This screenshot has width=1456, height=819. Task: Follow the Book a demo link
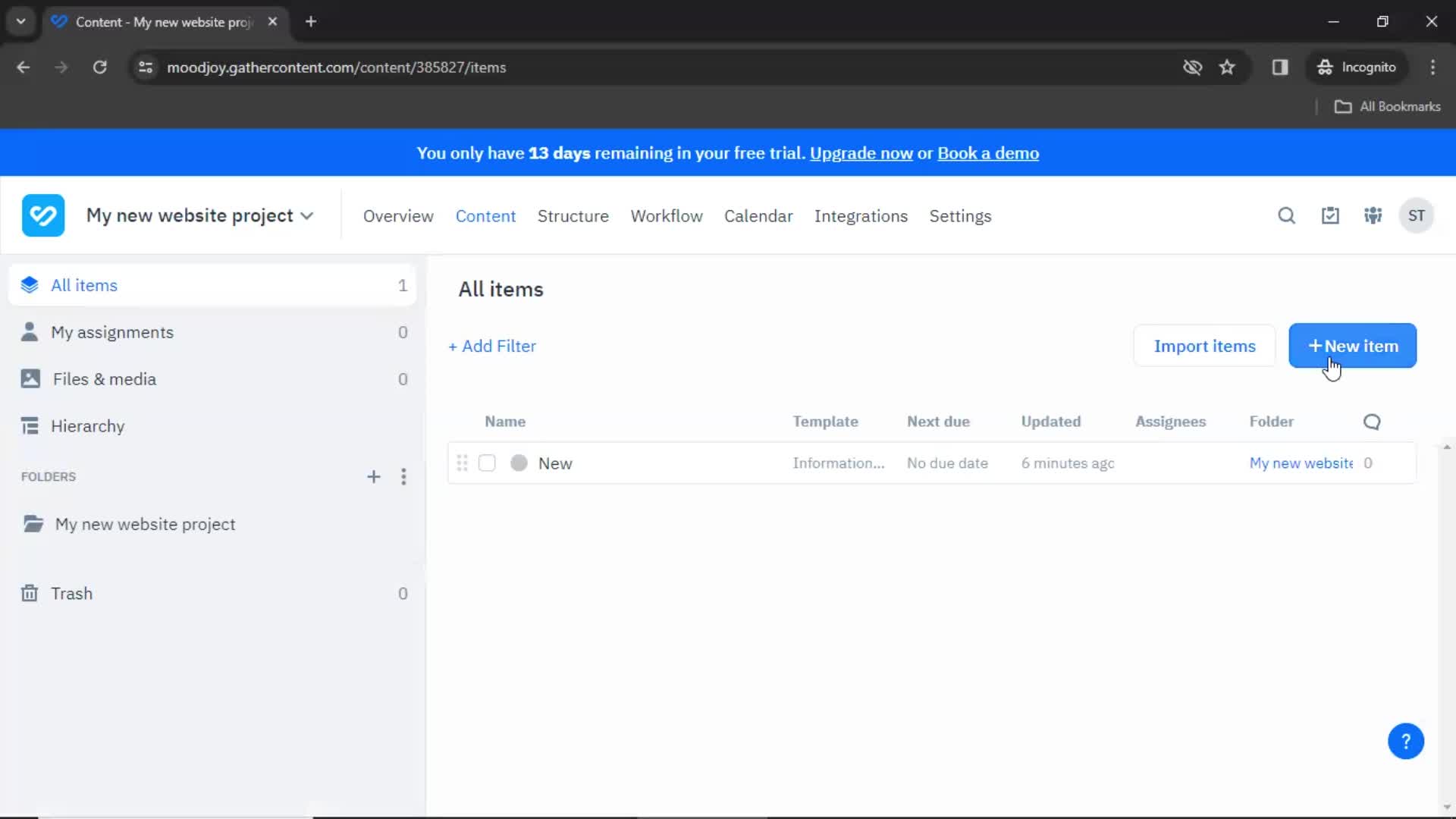point(988,153)
